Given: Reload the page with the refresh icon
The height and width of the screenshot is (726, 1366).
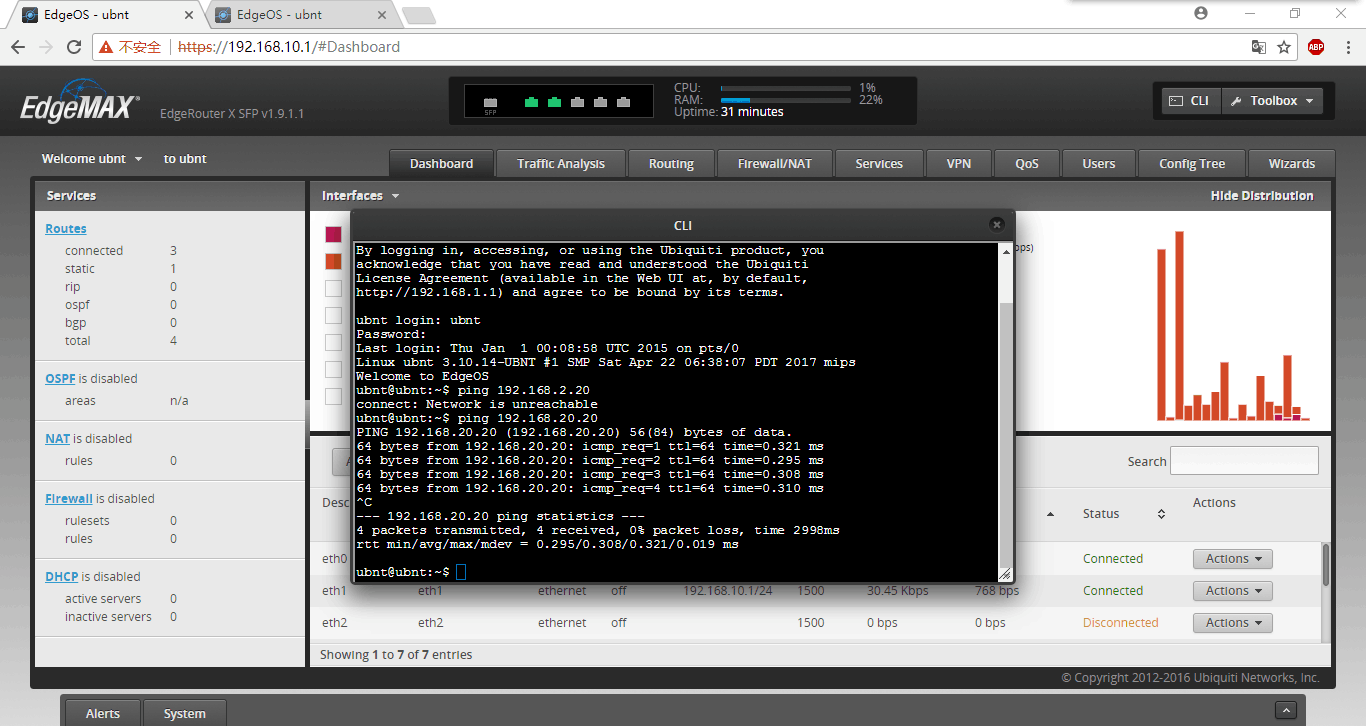Looking at the screenshot, I should 74,47.
